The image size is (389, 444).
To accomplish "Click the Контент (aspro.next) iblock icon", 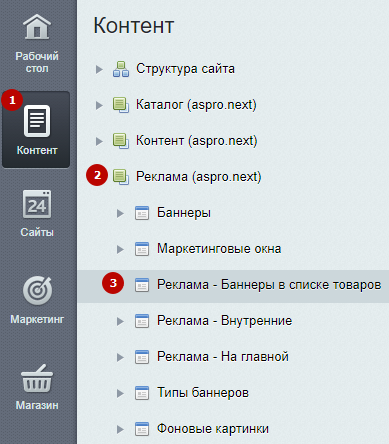I will point(121,141).
